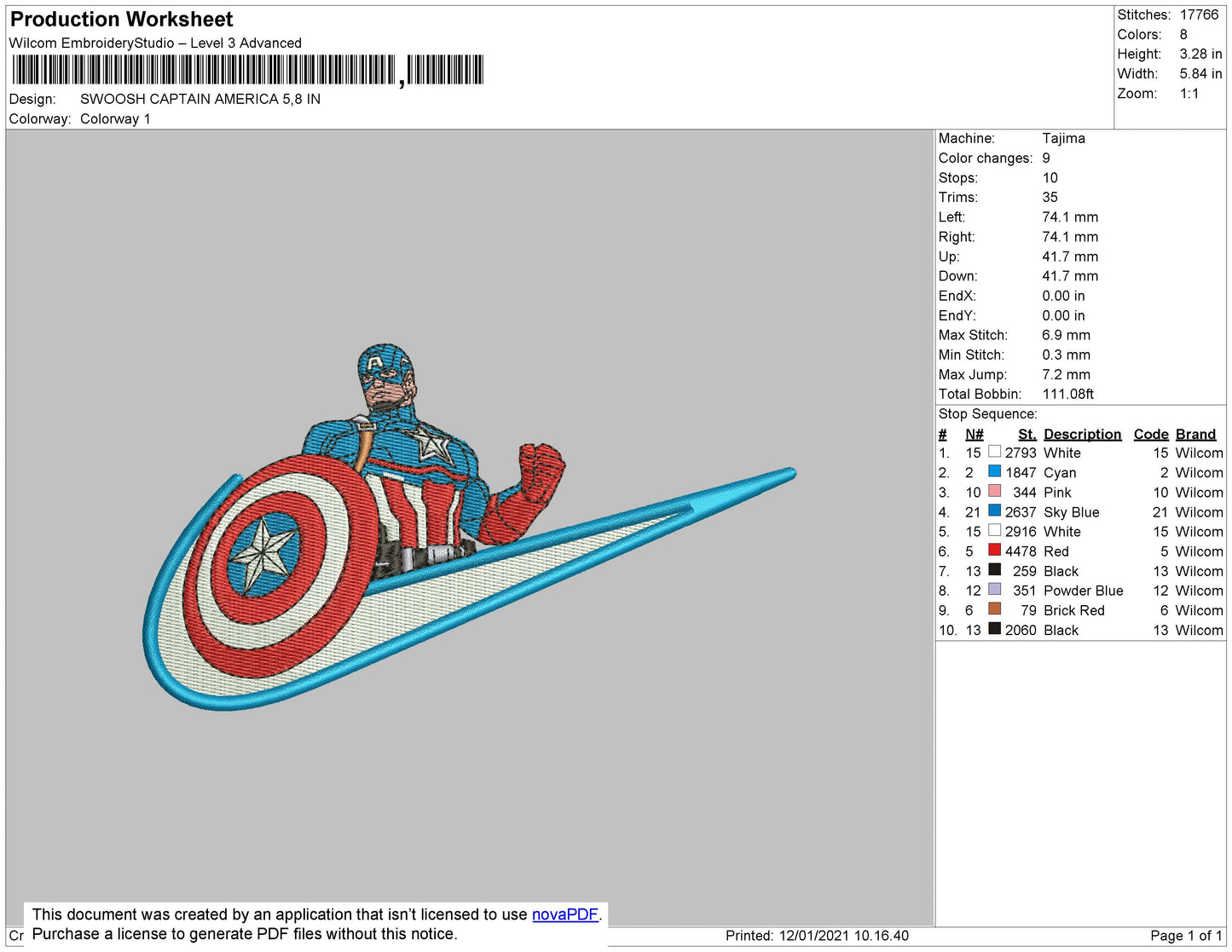Click the N# column header
1232x952 pixels.
click(x=974, y=434)
